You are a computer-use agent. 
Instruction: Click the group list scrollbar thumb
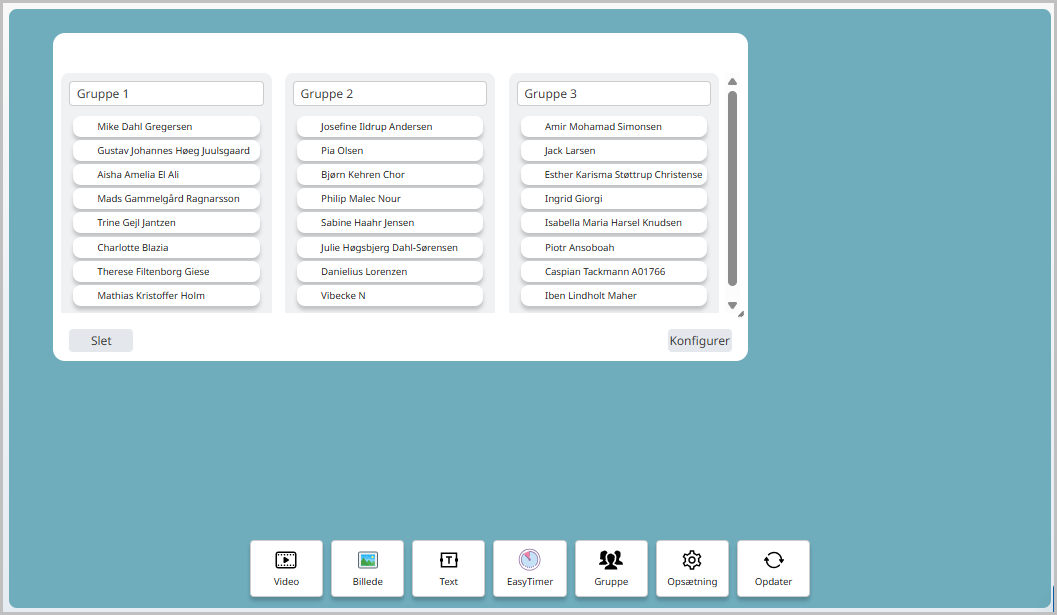[733, 188]
